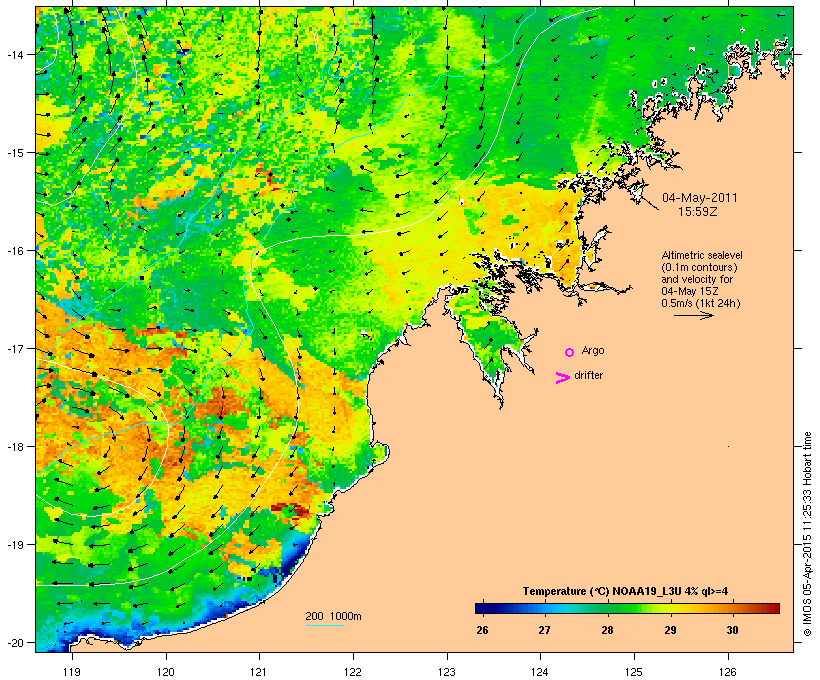Click the -18 latitude axis label
The image size is (820, 680).
click(x=14, y=446)
